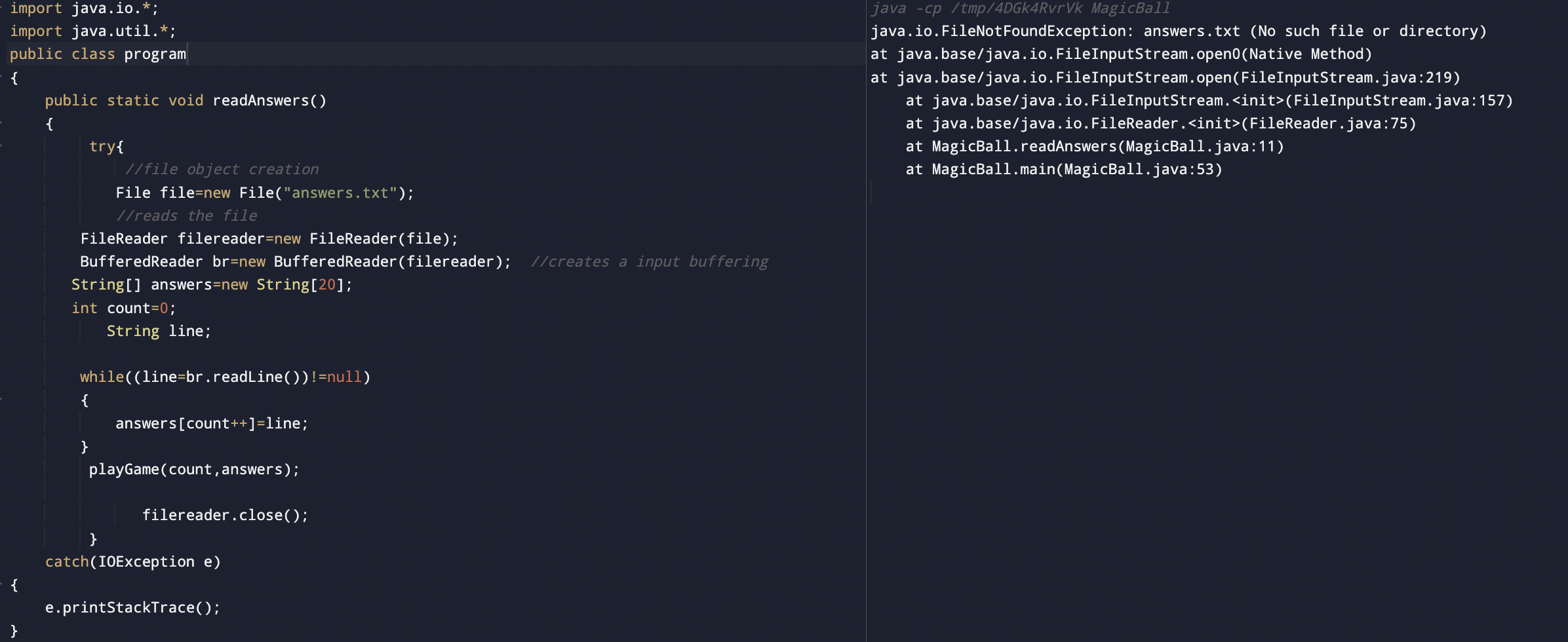
Task: Click the 'e.printStackTrace();' line
Action: click(x=132, y=607)
